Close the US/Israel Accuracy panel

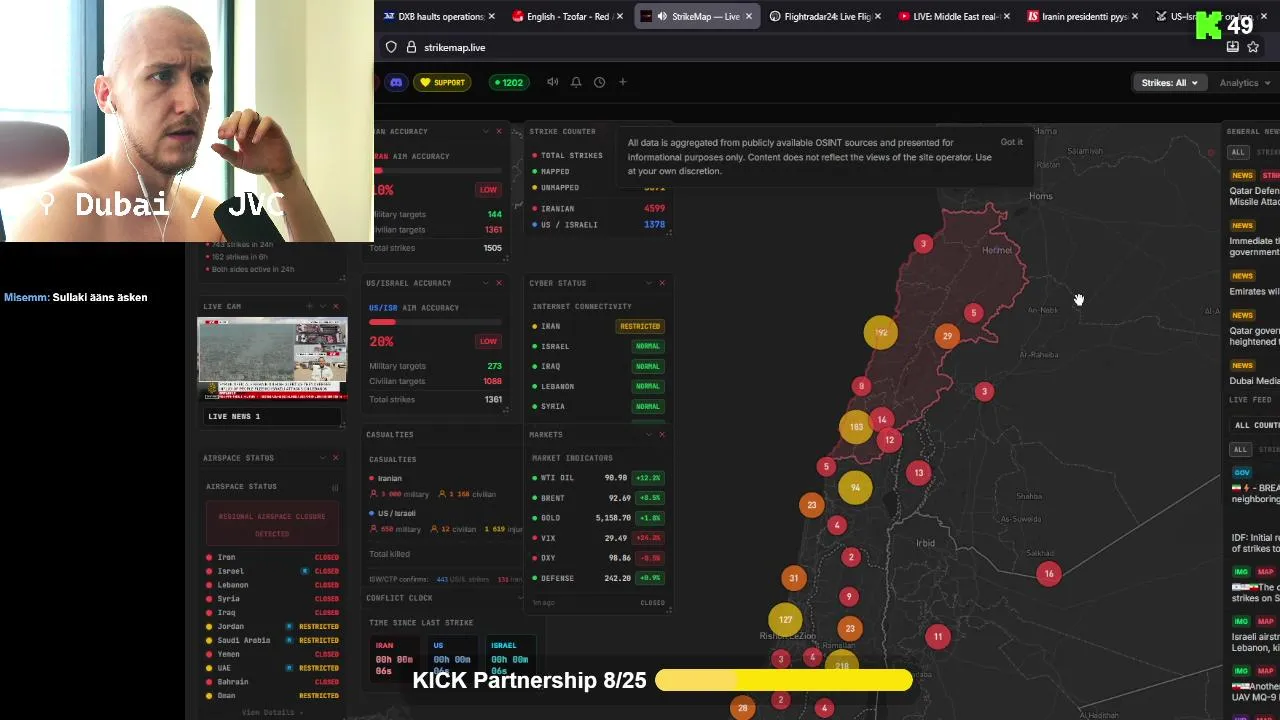(x=499, y=283)
